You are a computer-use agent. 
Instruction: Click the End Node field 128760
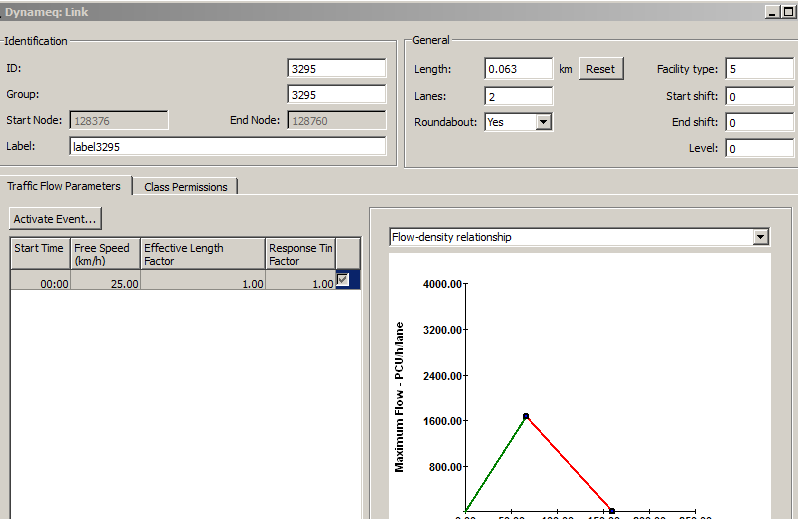tap(336, 121)
